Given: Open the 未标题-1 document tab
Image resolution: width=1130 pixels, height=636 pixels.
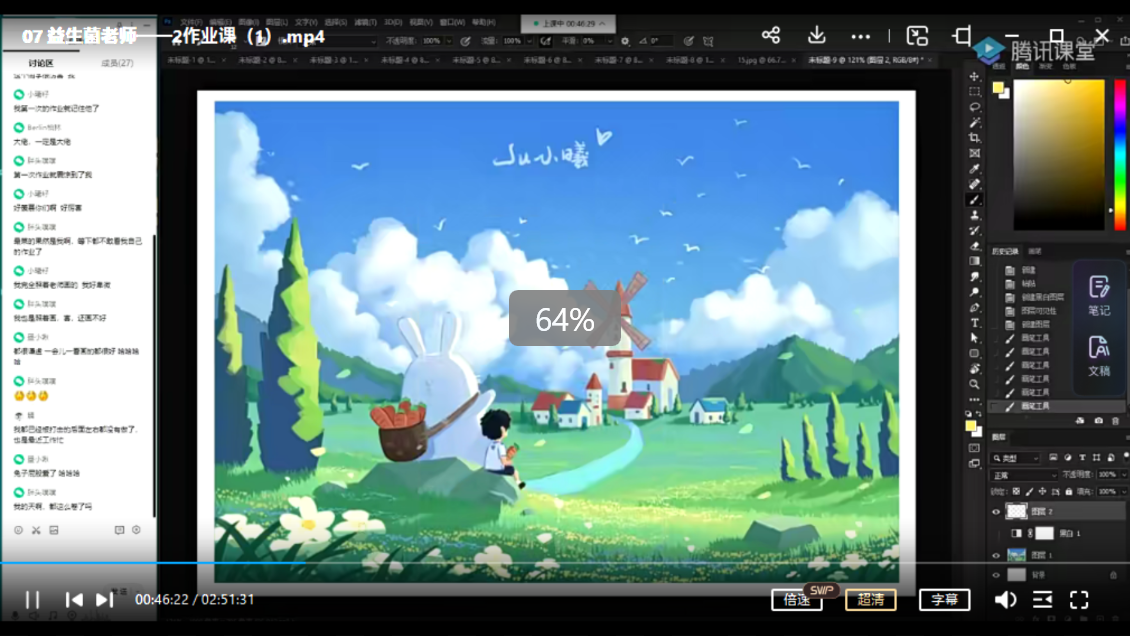Looking at the screenshot, I should [191, 61].
